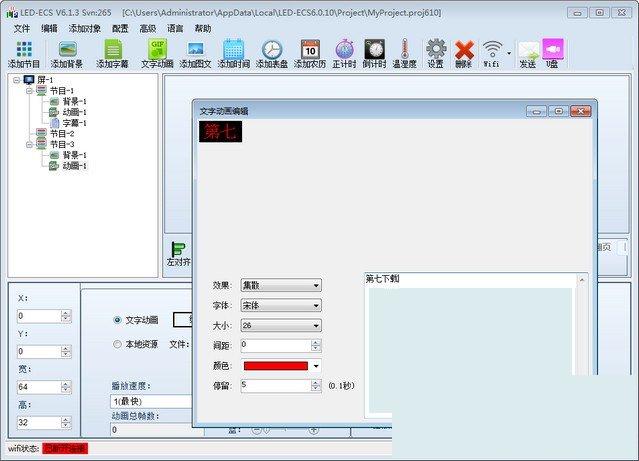This screenshot has height=461, width=639.
Task: Click the 添加背景 toolbar icon
Action: 67,50
